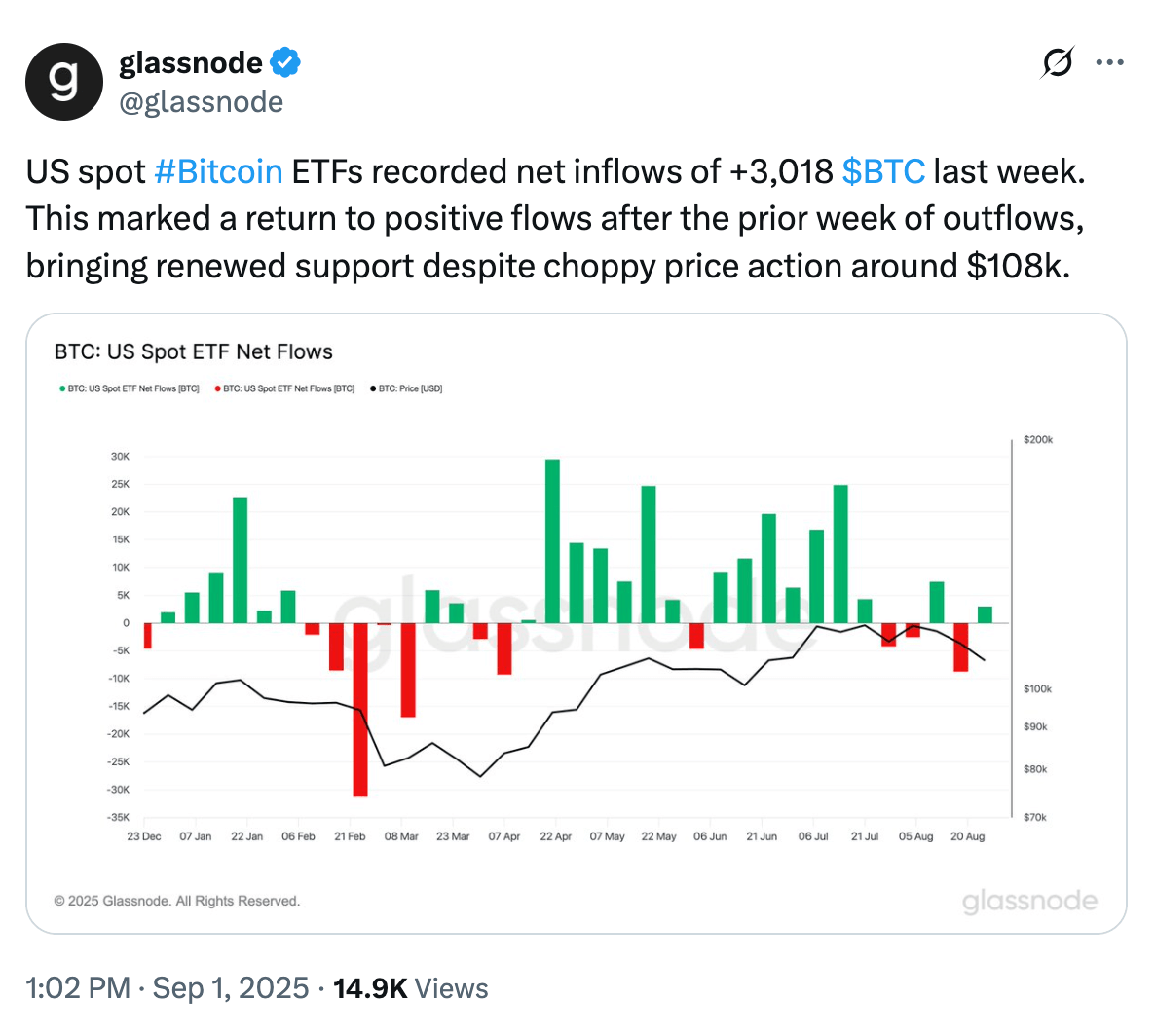Viewport: 1155px width, 1036px height.
Task: Open the Grok icon beside the tweet
Action: pyautogui.click(x=1057, y=63)
